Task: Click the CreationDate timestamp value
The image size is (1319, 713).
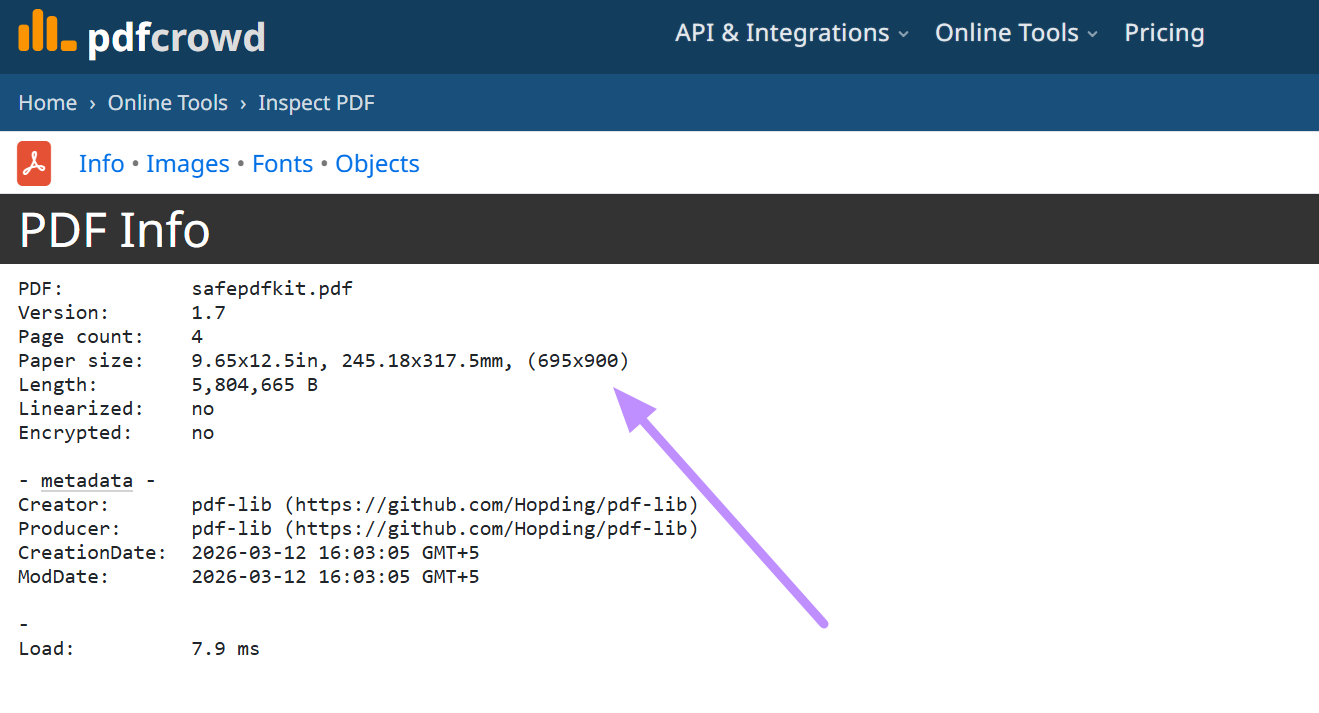Action: pyautogui.click(x=336, y=553)
